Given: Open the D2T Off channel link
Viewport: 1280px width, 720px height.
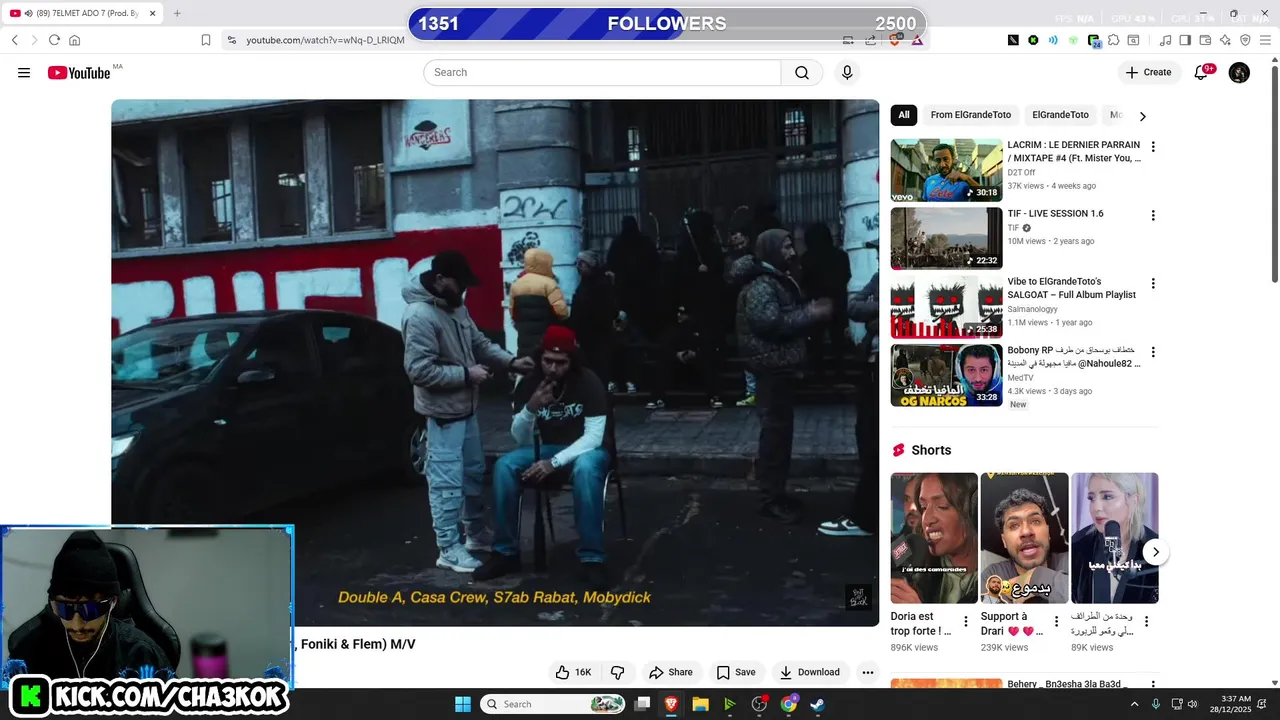Looking at the screenshot, I should (x=1021, y=173).
